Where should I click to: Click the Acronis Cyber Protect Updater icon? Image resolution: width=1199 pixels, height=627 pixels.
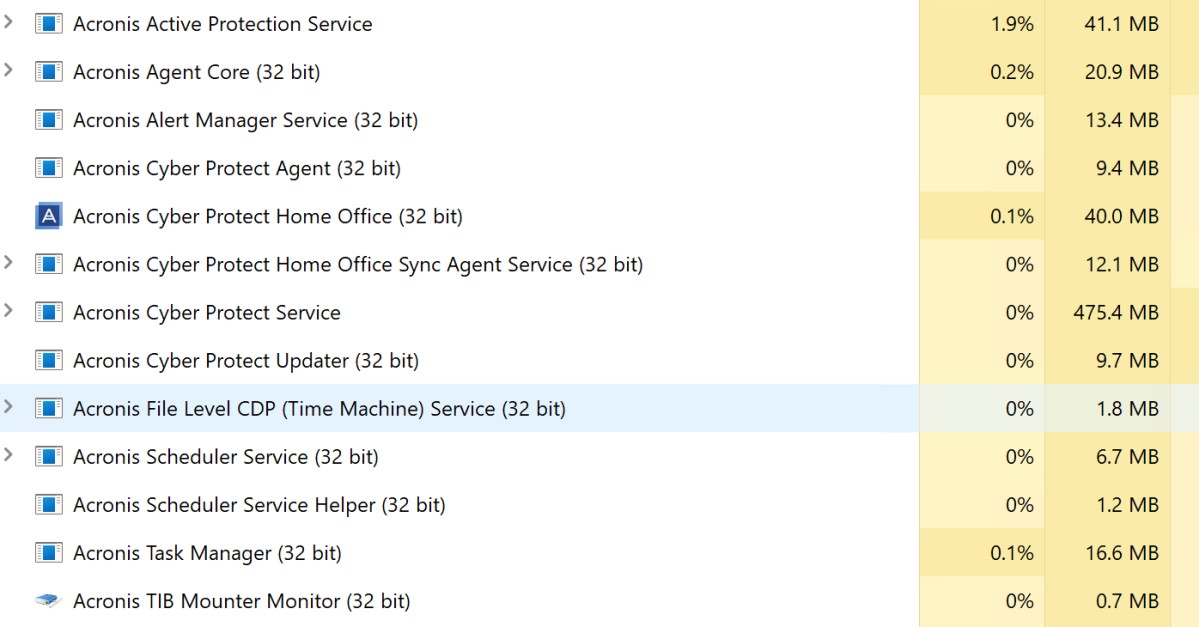click(x=48, y=361)
